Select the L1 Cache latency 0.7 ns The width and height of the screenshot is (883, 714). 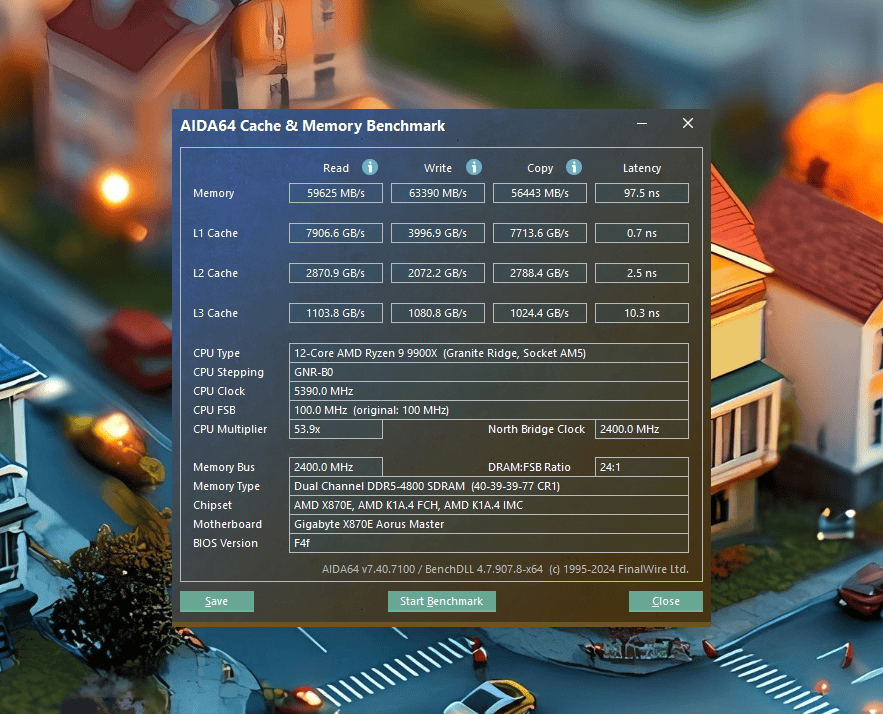click(x=641, y=233)
